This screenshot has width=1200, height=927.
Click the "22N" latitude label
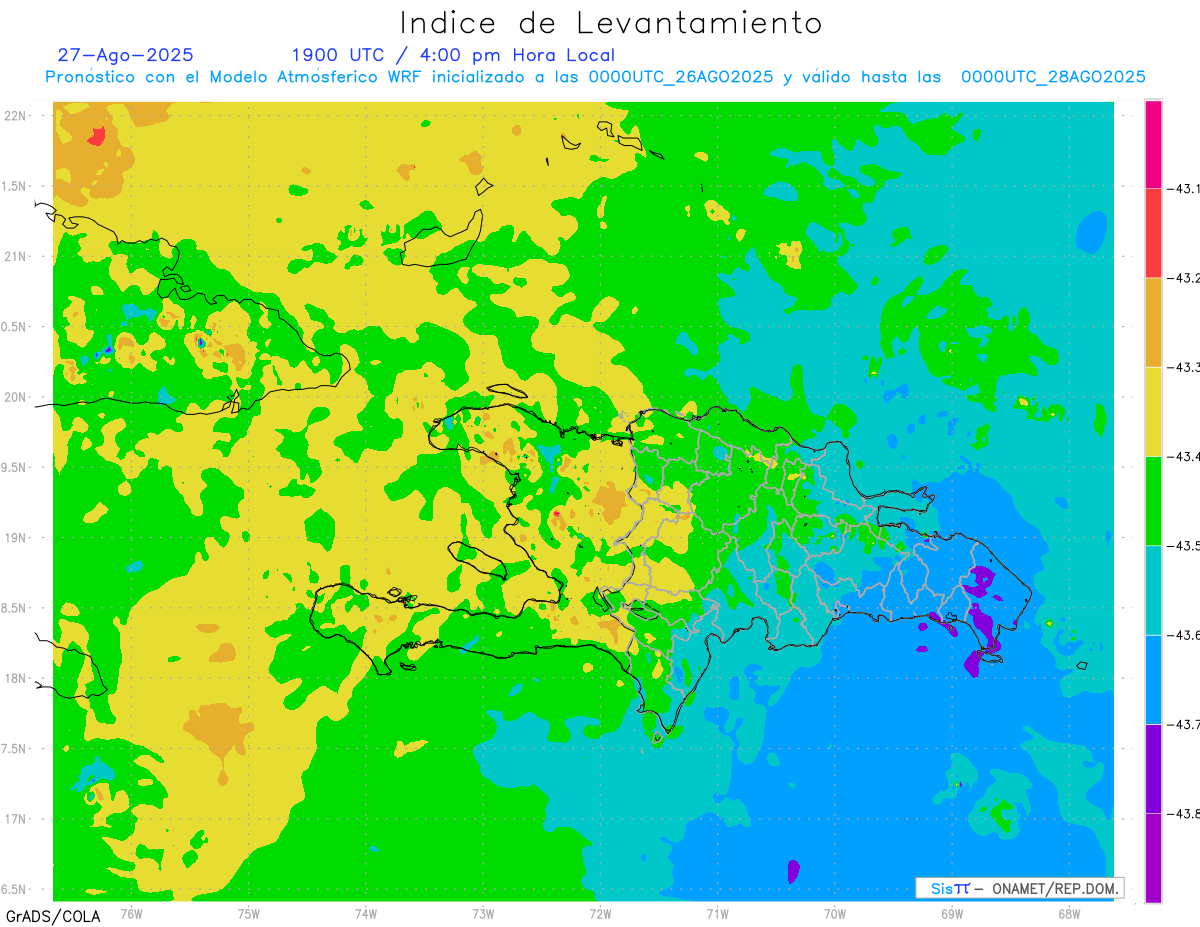pos(16,115)
